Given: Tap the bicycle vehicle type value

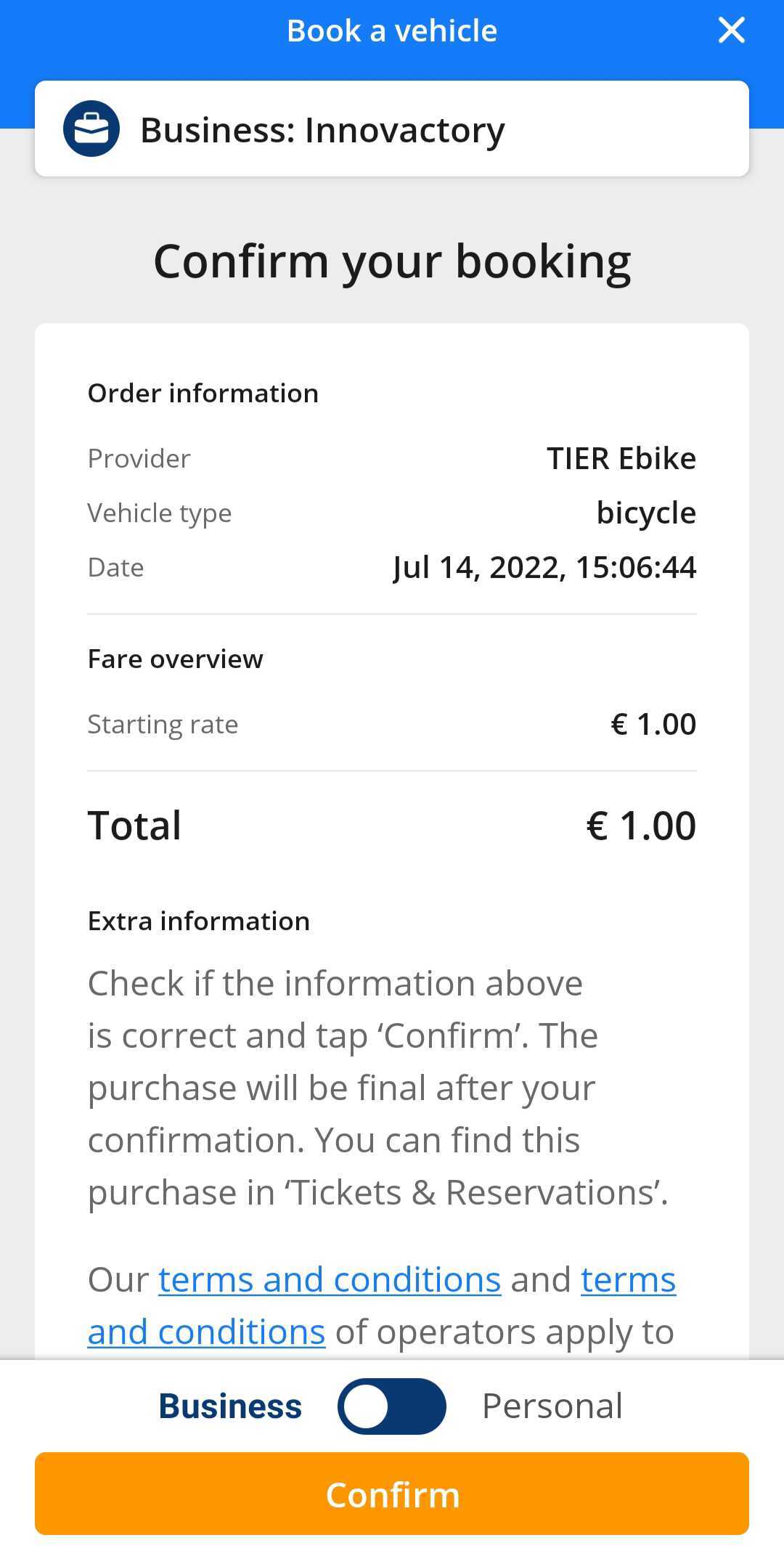Looking at the screenshot, I should [x=646, y=513].
